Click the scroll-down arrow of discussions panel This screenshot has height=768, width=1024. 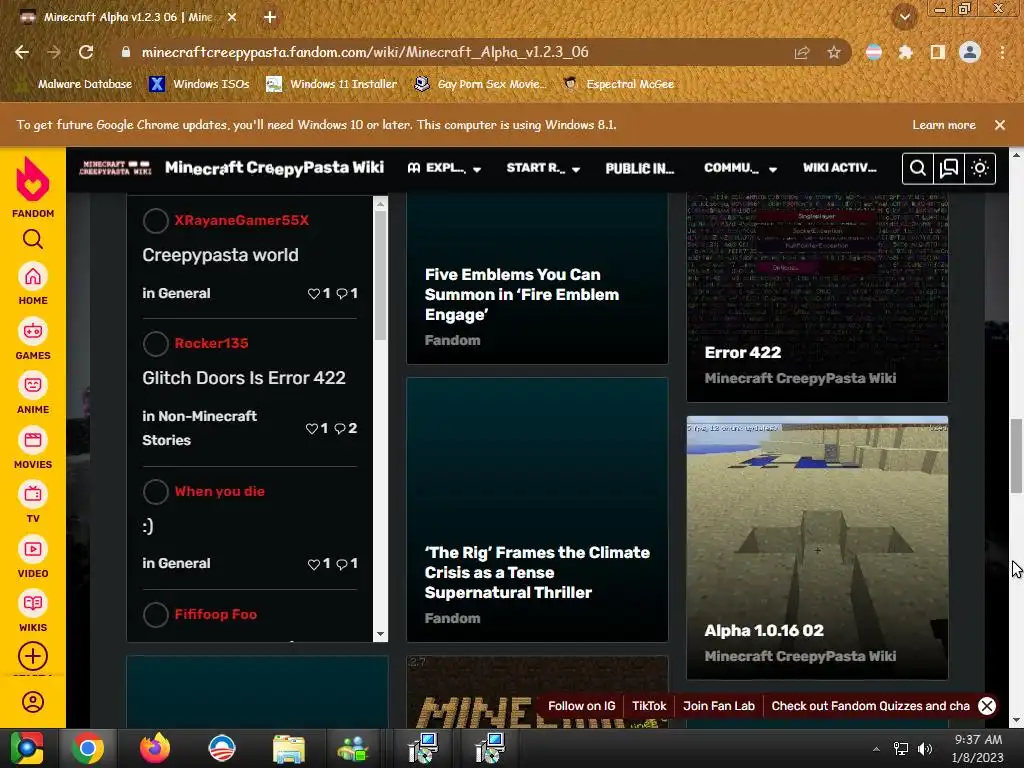coord(380,633)
